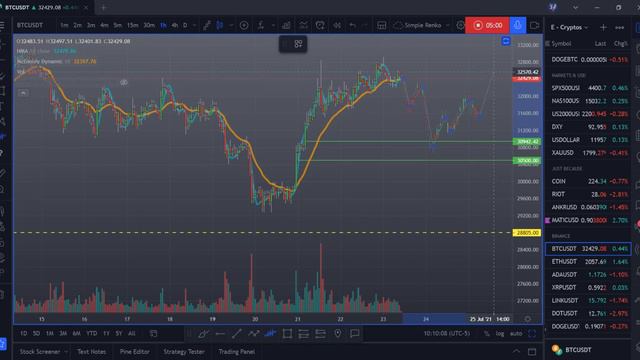Toggle log scale option
This screenshot has height=360, width=640.
pyautogui.click(x=500, y=334)
